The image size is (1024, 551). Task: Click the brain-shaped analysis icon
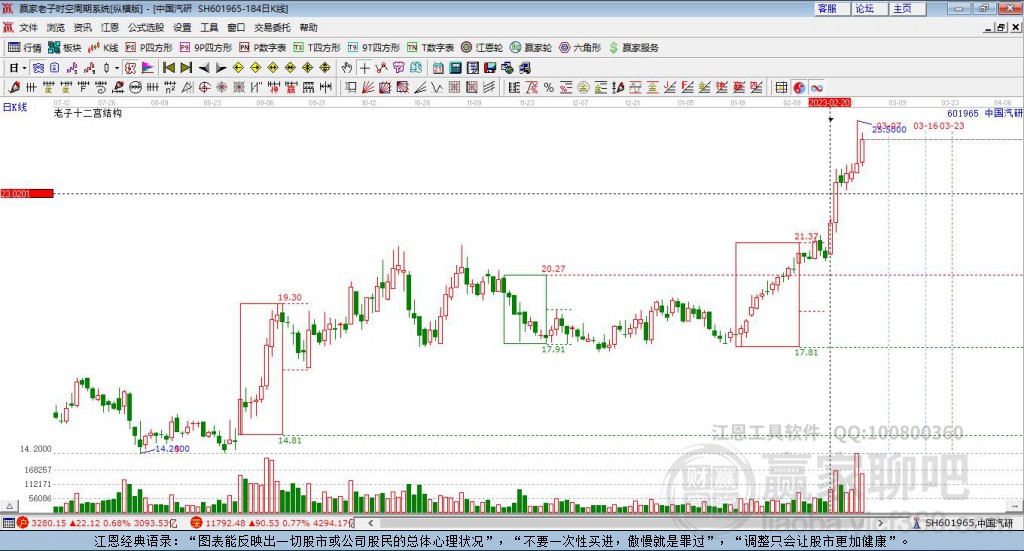[416, 68]
